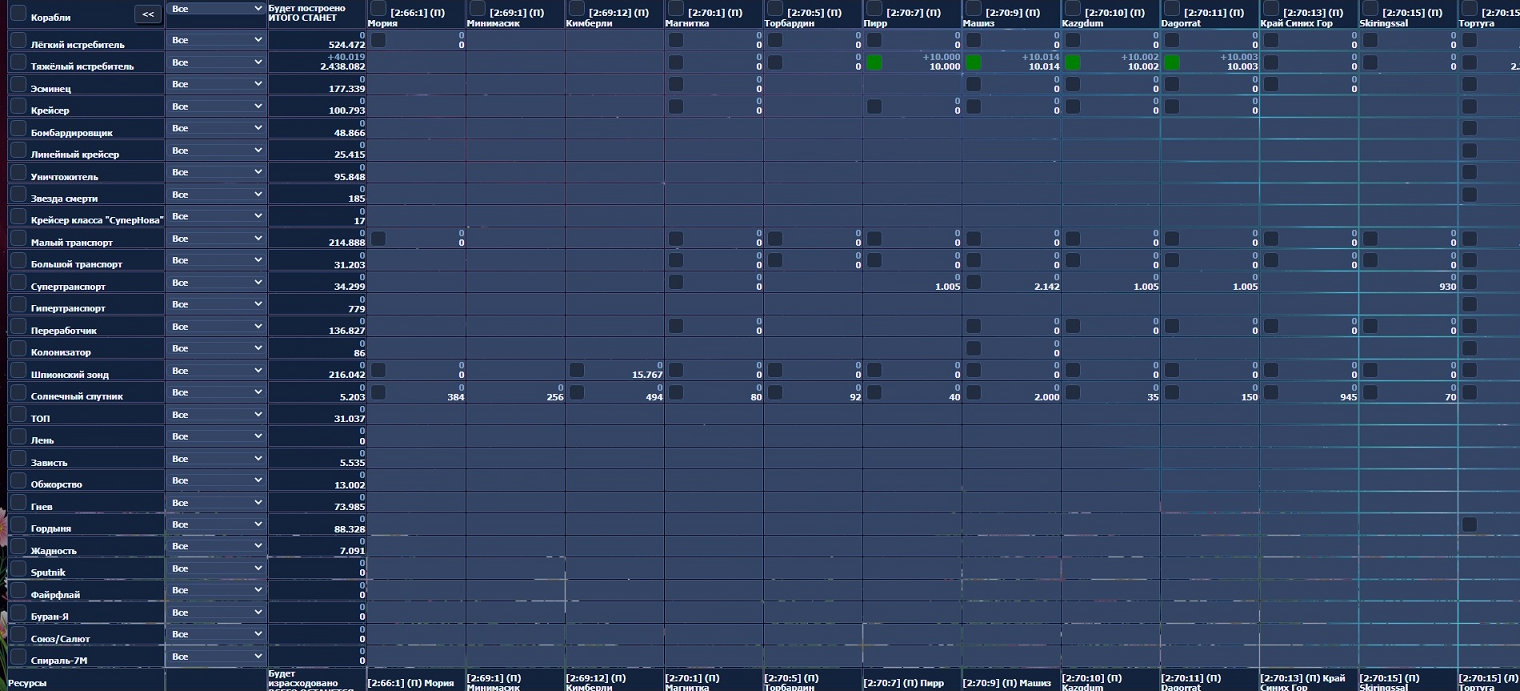Uncheck green Тяжёлый истребитель box under Kazgdum

[1073, 63]
